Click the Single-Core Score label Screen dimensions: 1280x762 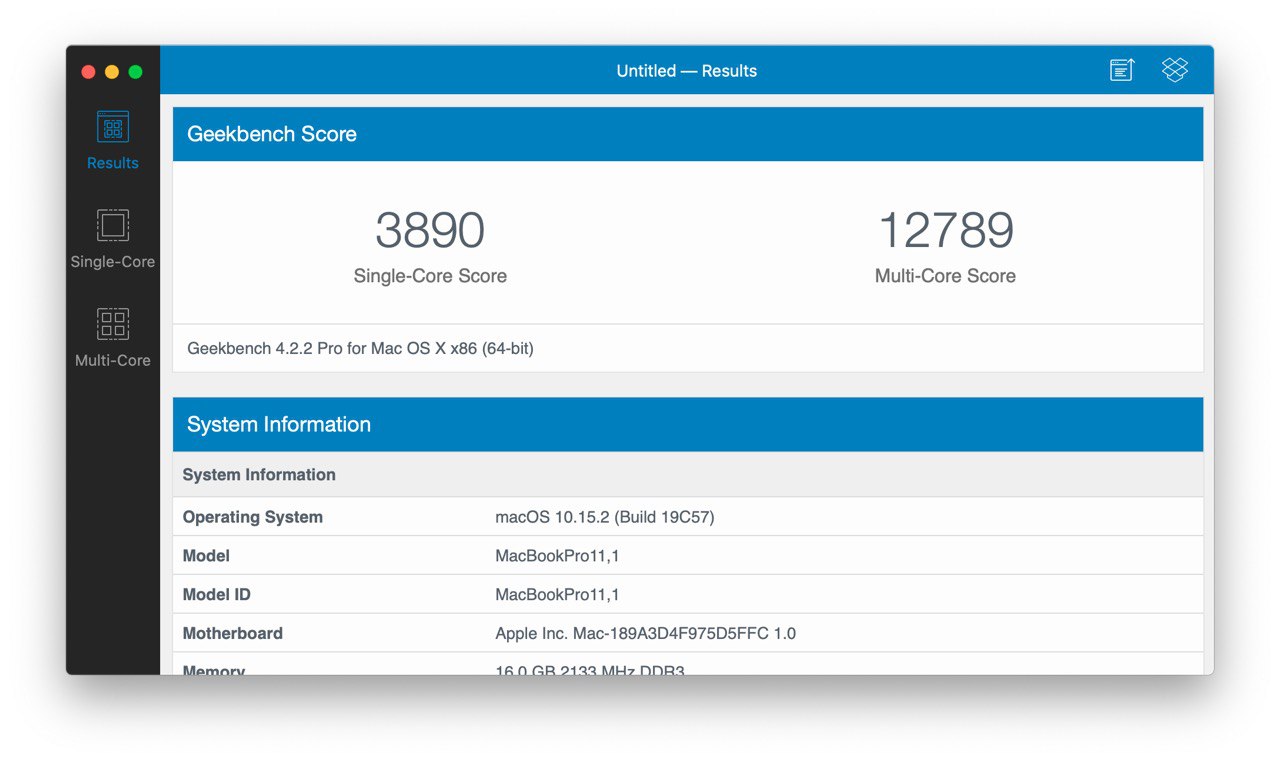coord(430,276)
